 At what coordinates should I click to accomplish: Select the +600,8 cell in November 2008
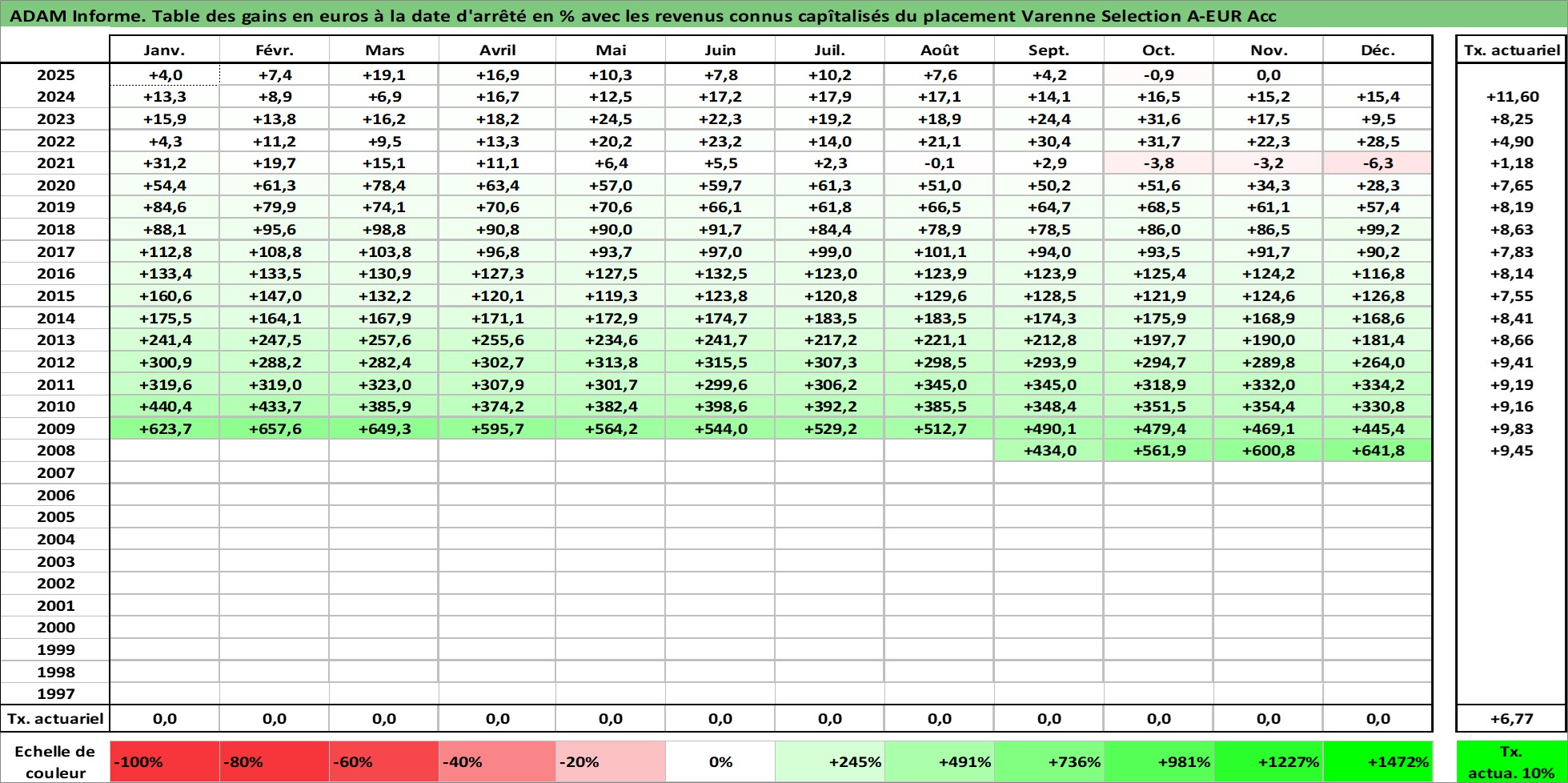coord(1268,450)
